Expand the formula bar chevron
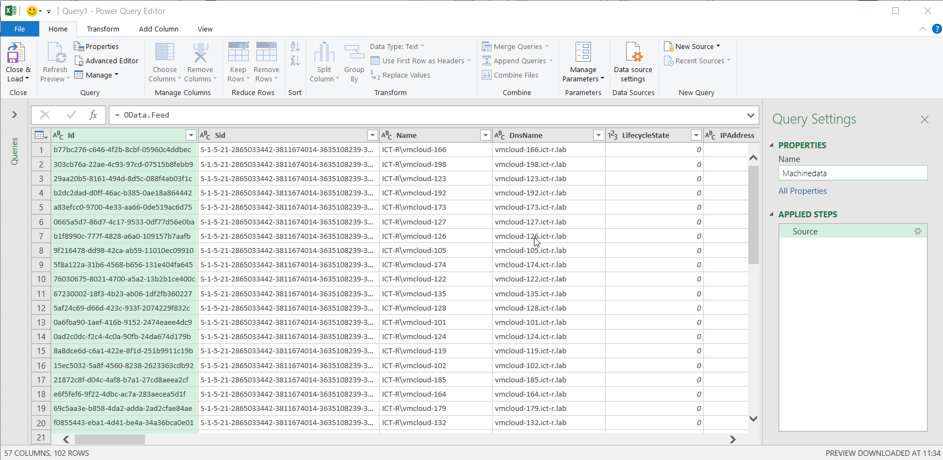Screen dimensions: 943x460 [x=751, y=115]
